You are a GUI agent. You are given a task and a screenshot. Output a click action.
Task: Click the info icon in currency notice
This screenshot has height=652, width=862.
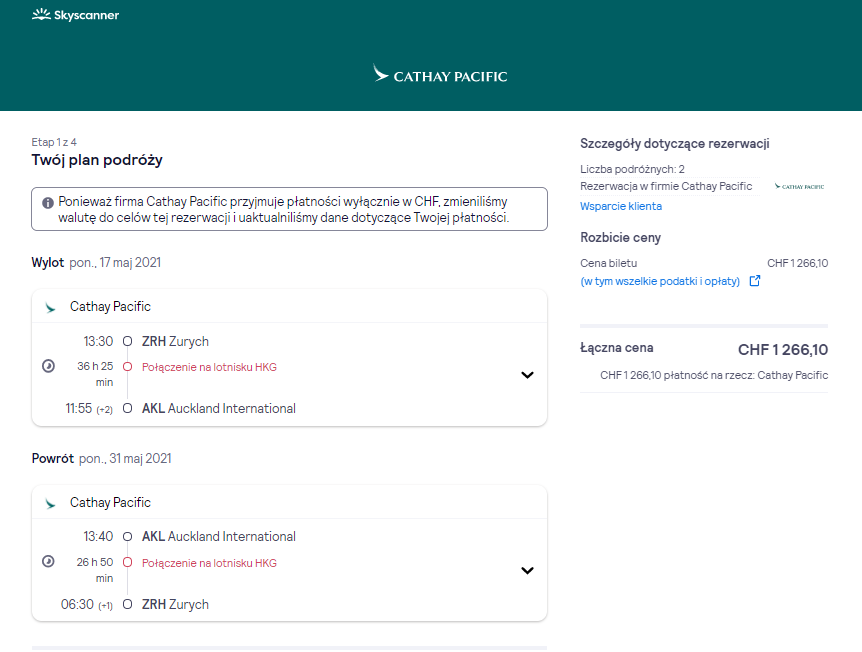[48, 203]
